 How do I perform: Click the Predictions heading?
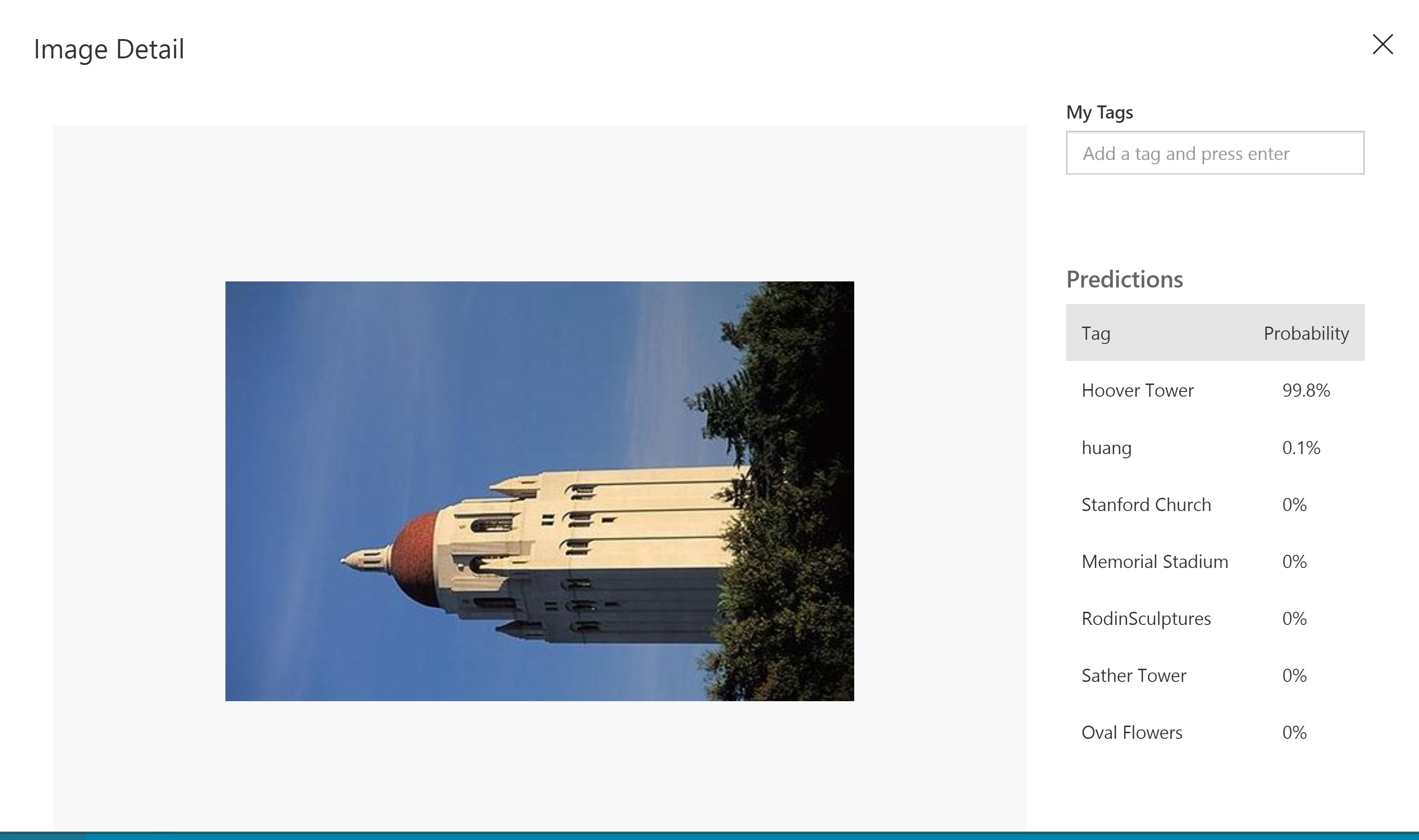[x=1124, y=279]
